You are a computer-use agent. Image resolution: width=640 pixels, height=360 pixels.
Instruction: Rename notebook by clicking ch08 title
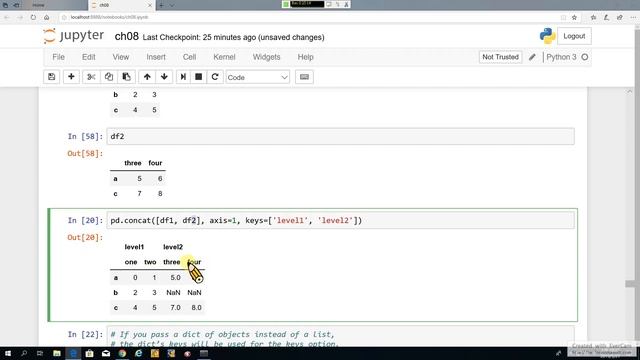click(x=127, y=36)
